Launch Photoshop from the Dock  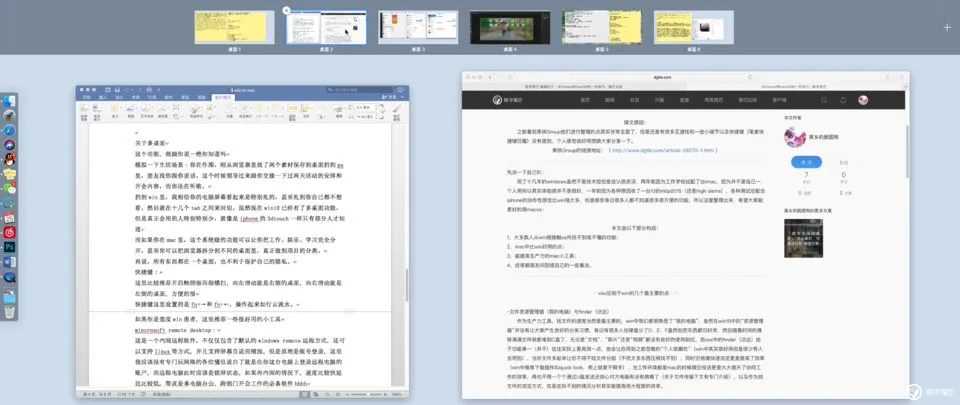pos(9,247)
